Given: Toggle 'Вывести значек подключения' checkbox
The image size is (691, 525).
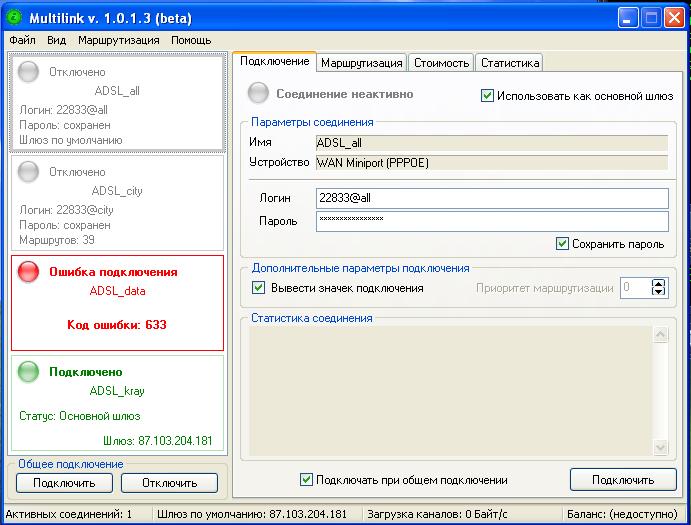Looking at the screenshot, I should click(x=259, y=288).
